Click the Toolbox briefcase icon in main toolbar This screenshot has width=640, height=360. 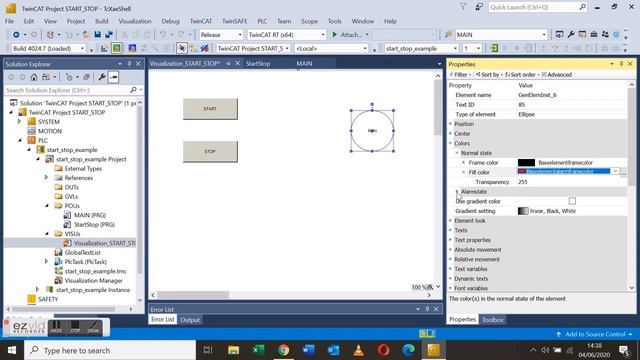coord(594,35)
